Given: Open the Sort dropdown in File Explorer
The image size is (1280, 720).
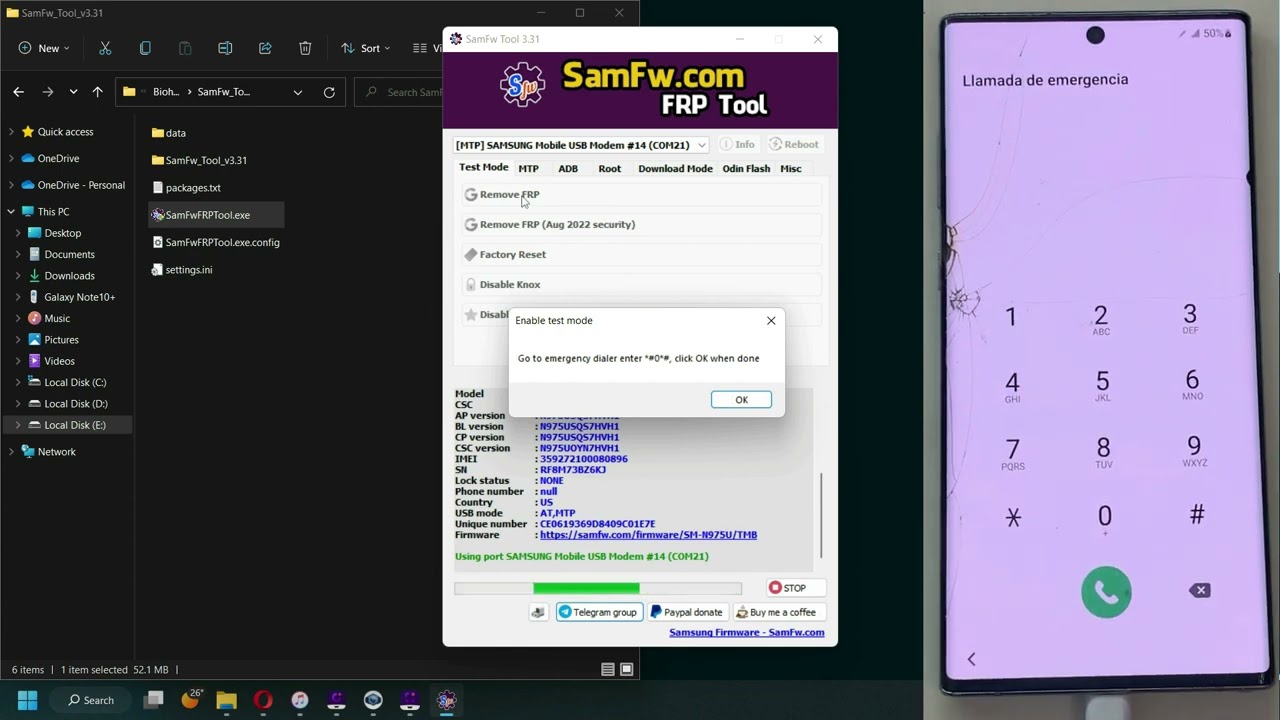Looking at the screenshot, I should point(366,48).
